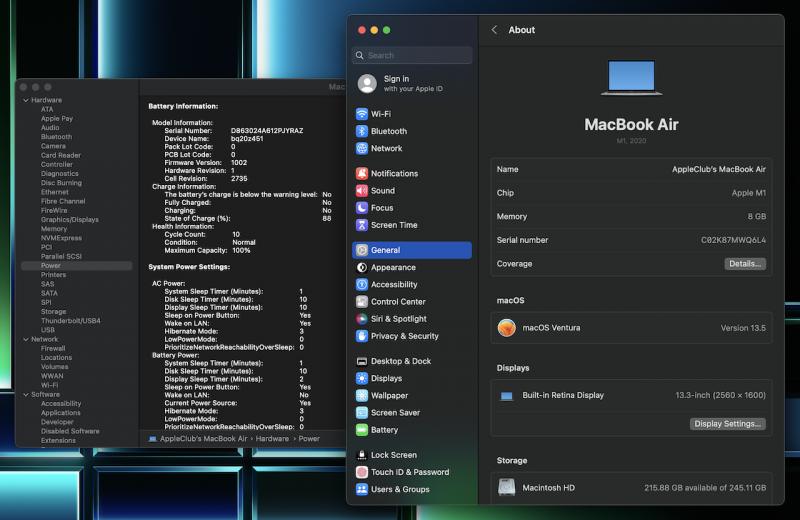The height and width of the screenshot is (520, 800).
Task: Open Appearance settings icon
Action: coord(362,267)
